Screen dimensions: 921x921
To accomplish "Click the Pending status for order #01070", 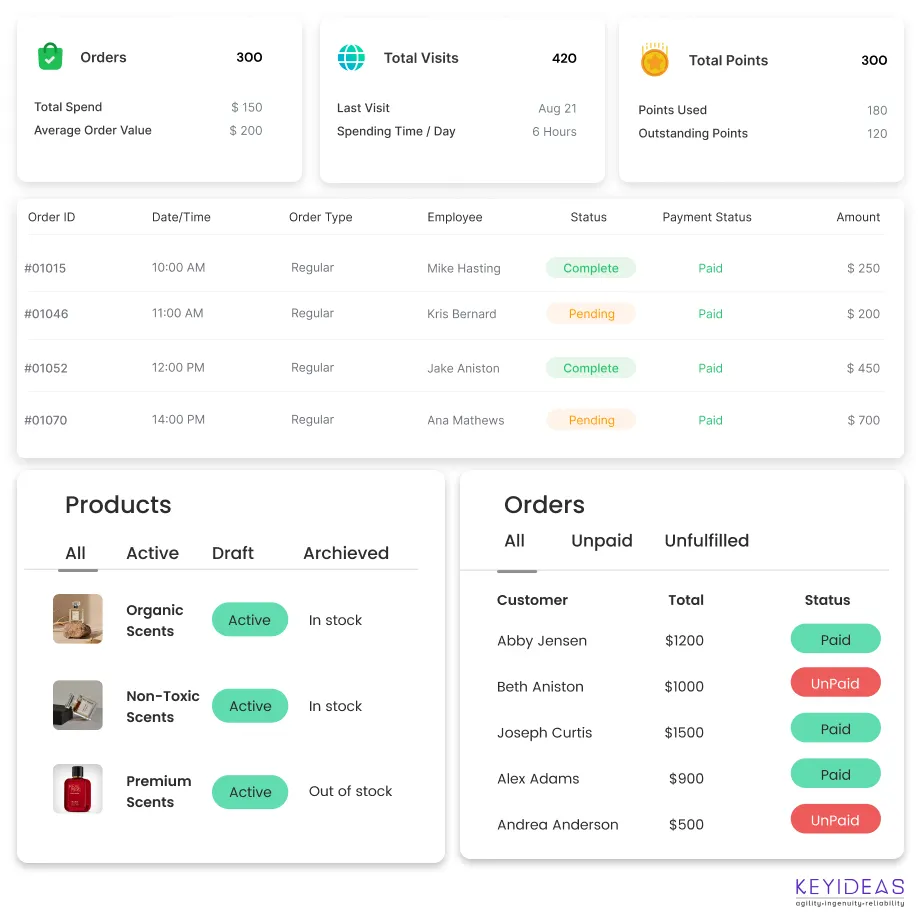I will click(591, 420).
